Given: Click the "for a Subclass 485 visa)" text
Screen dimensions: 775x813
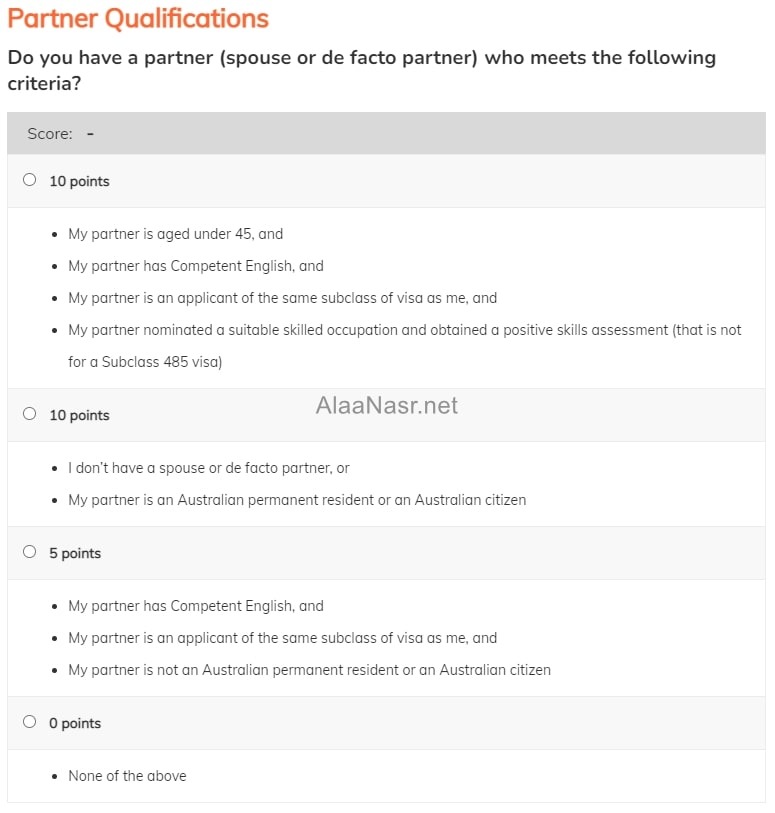Looking at the screenshot, I should 145,361.
